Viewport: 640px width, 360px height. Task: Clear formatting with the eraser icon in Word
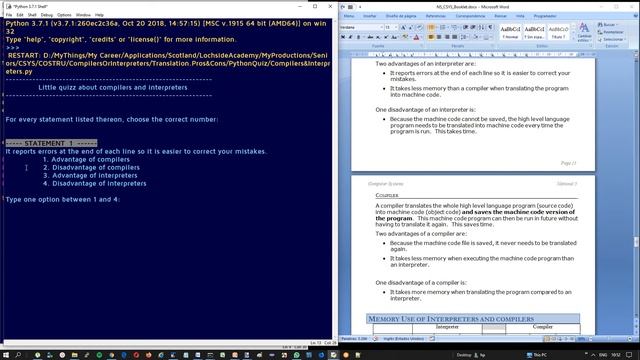coord(419,27)
